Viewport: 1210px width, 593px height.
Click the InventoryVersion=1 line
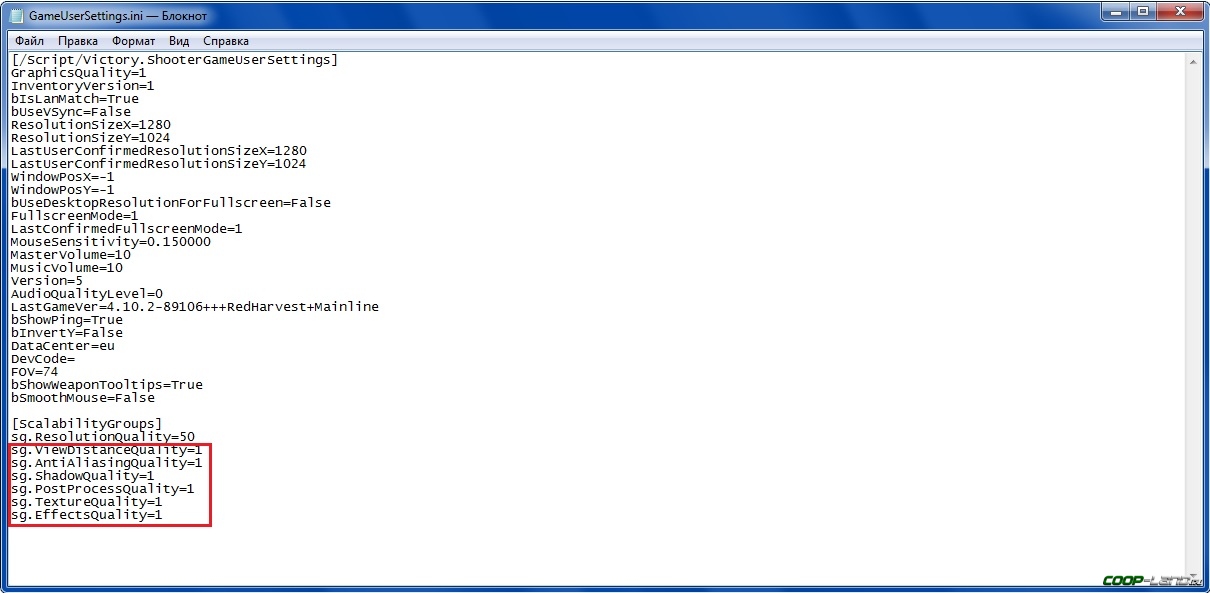(x=82, y=86)
